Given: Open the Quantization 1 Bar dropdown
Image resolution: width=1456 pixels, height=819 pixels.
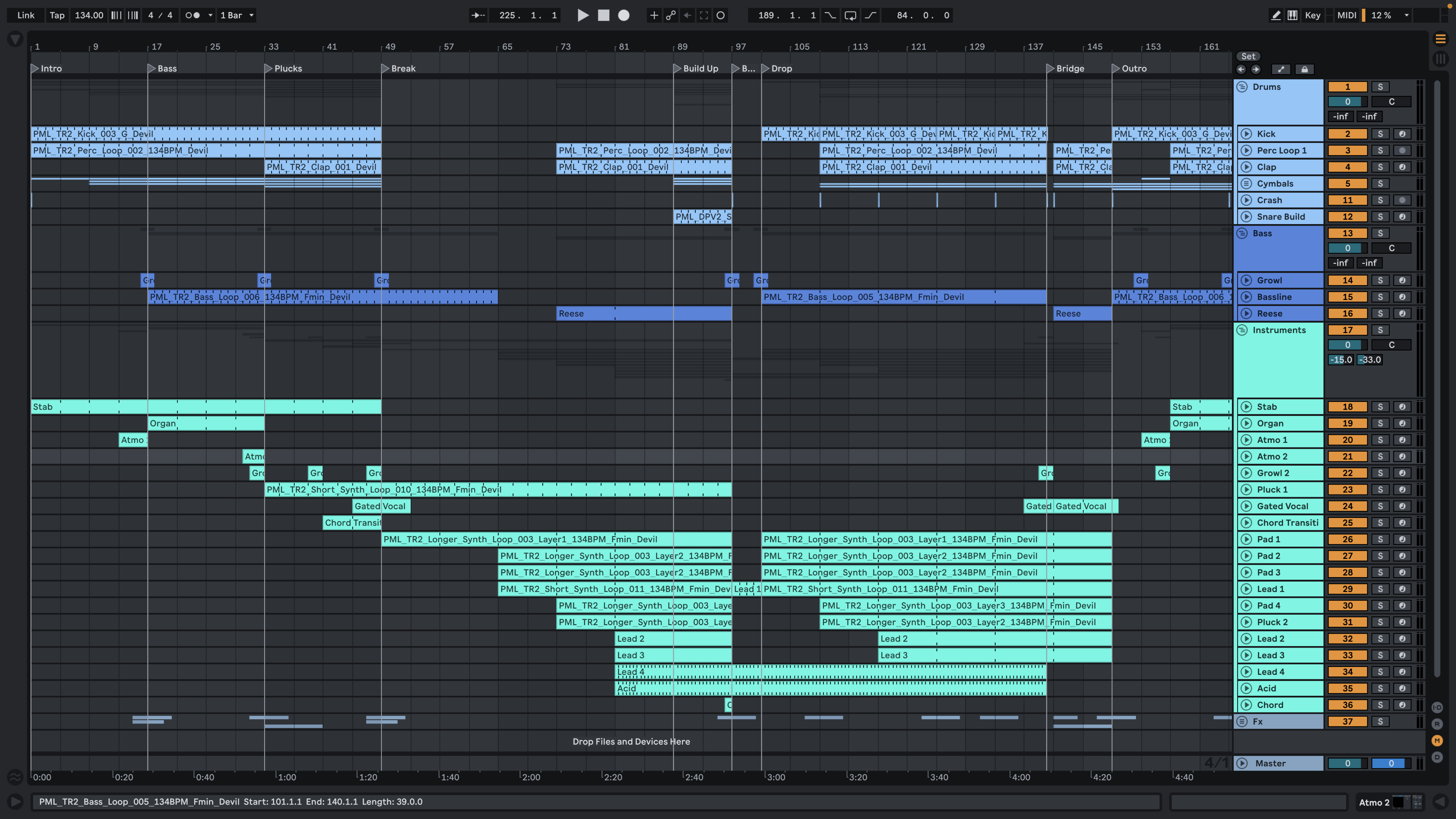Looking at the screenshot, I should (237, 15).
